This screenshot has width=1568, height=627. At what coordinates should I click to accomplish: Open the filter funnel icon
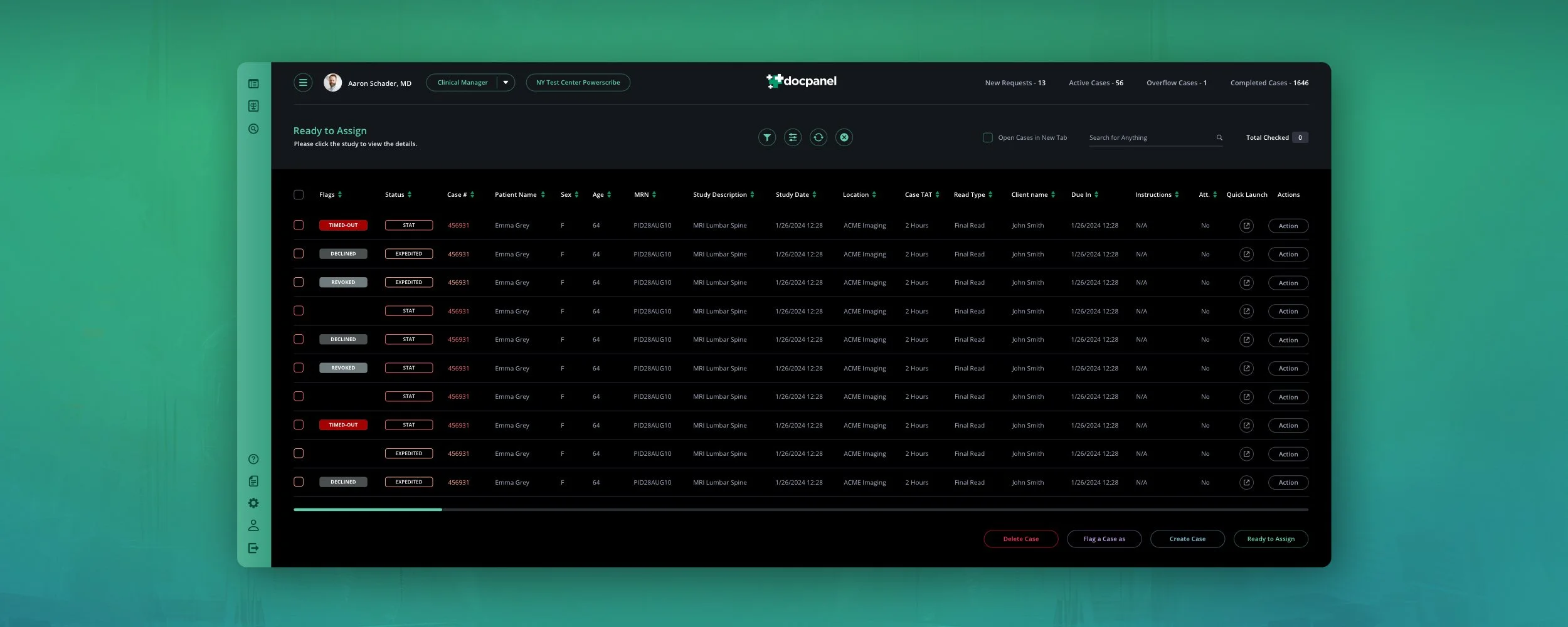(767, 137)
